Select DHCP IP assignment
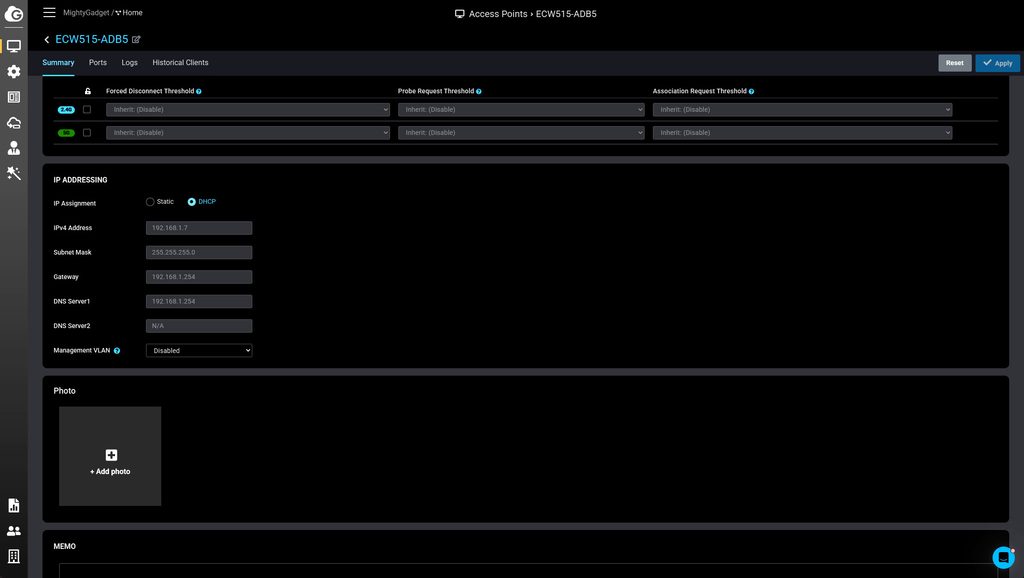 point(191,202)
